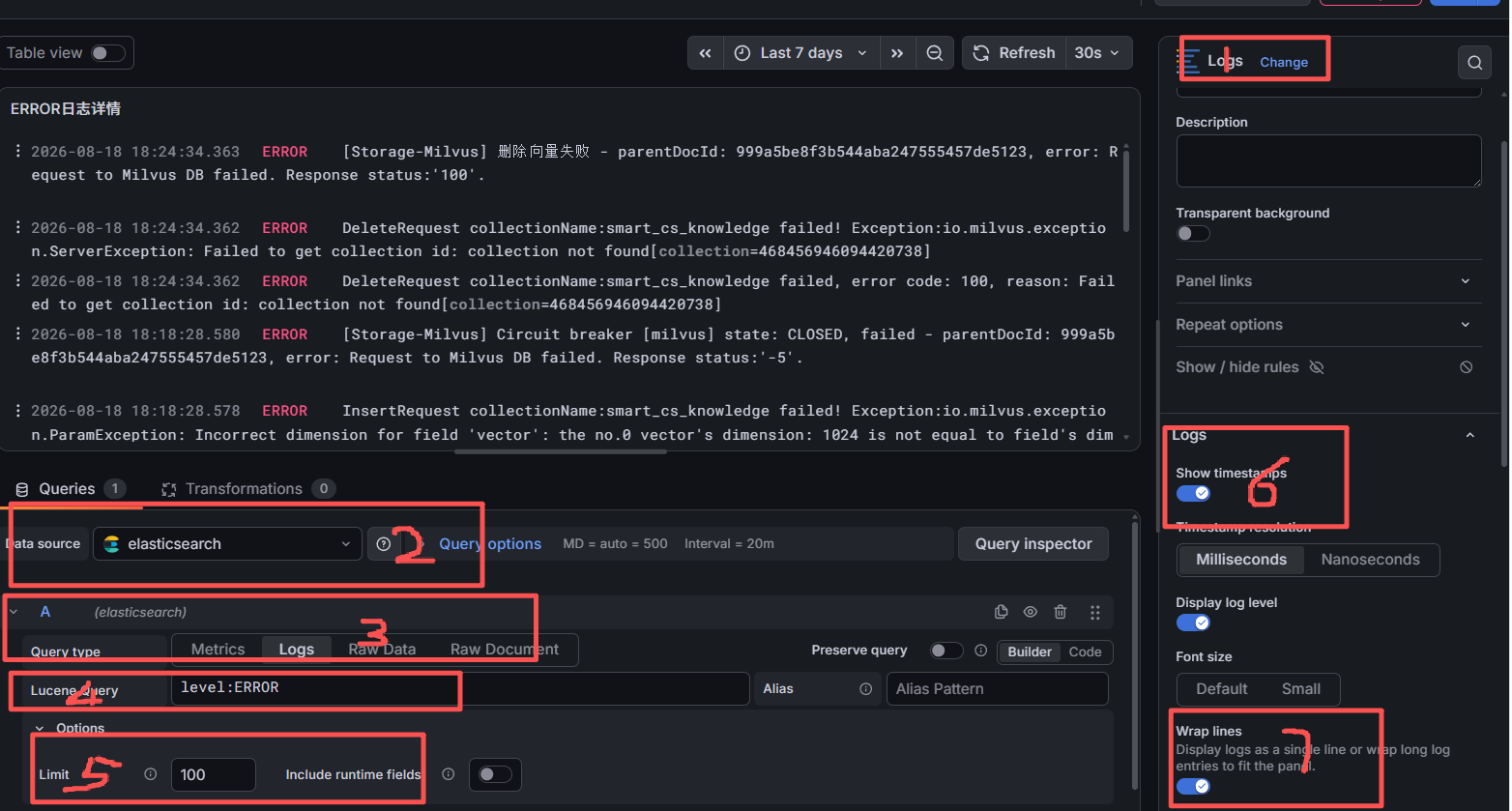Image resolution: width=1512 pixels, height=811 pixels.
Task: Click the search options magnifier icon
Action: coord(1474,63)
